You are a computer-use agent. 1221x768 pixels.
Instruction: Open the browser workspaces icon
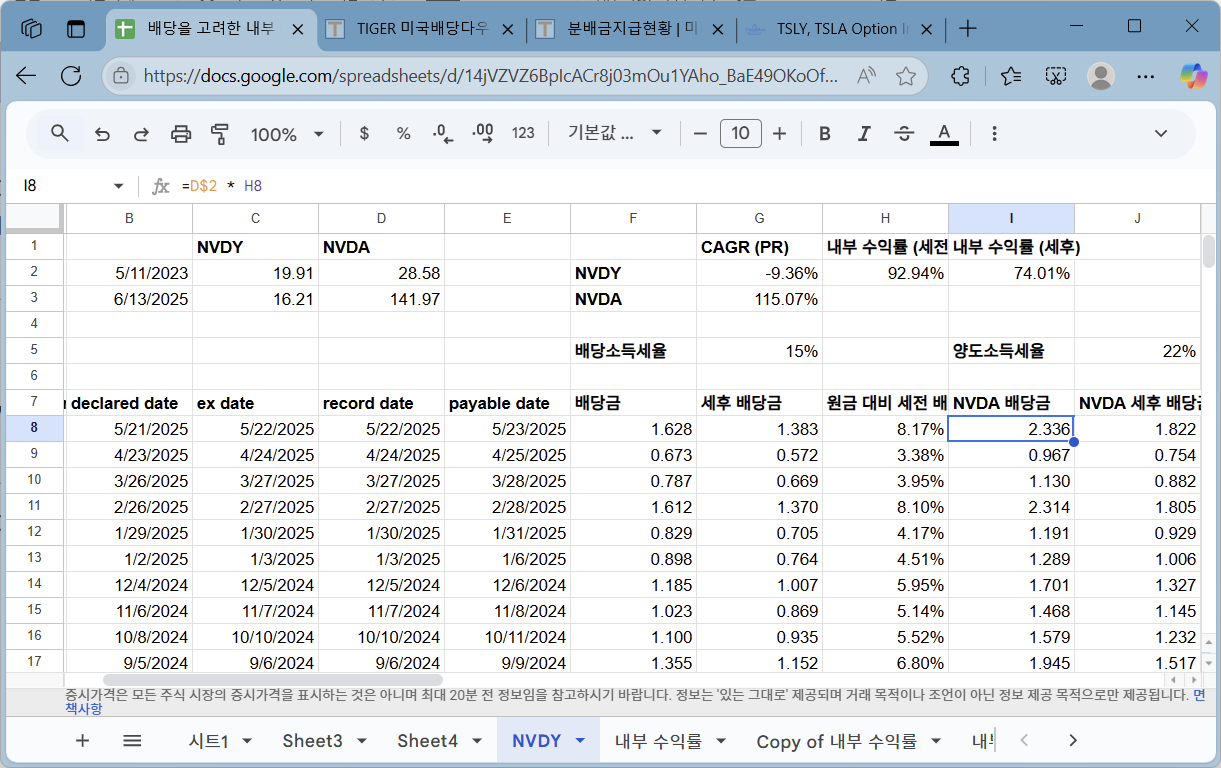[31, 29]
